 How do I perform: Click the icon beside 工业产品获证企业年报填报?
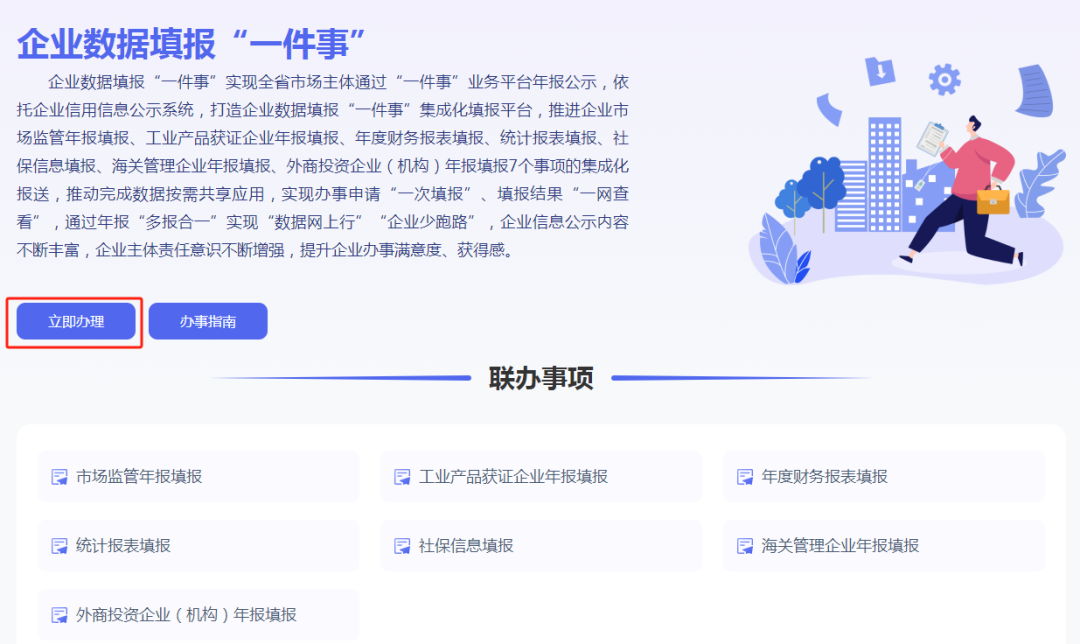pos(402,477)
